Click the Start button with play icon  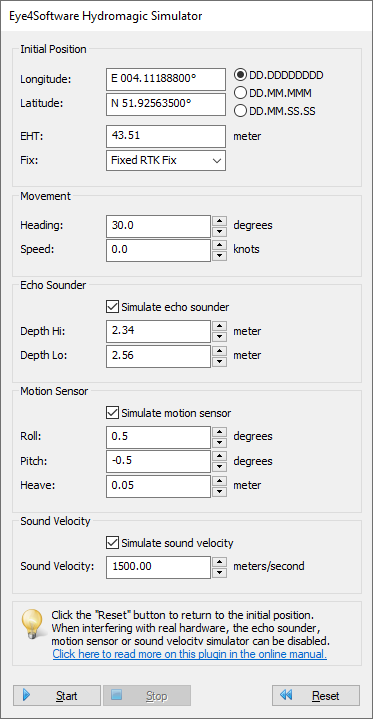pos(57,695)
